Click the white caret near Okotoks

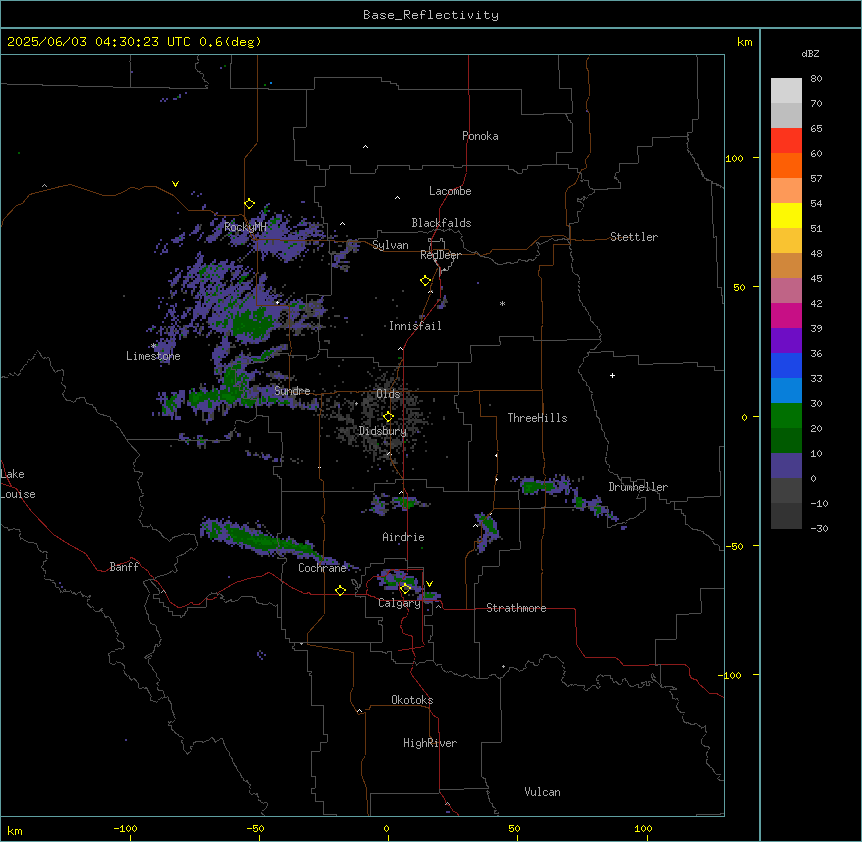[x=360, y=711]
